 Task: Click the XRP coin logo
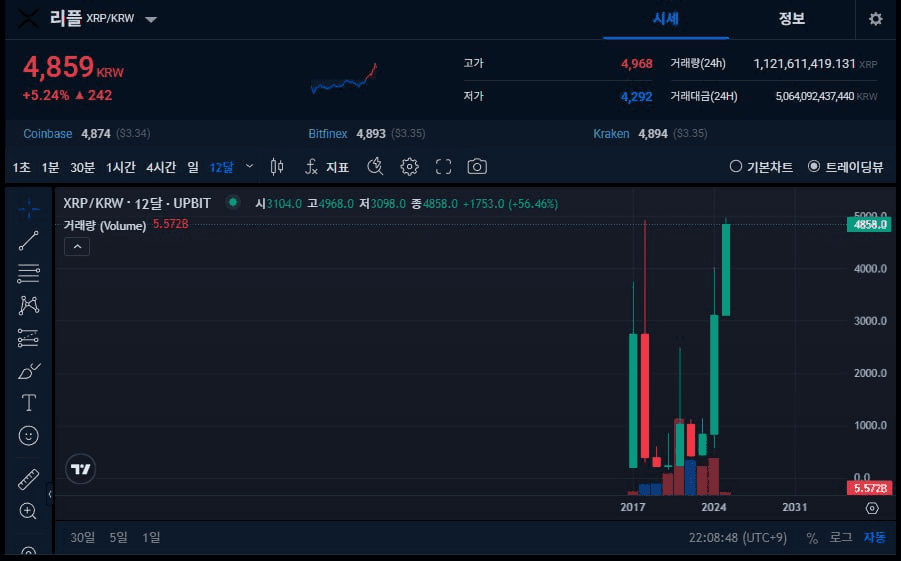tap(28, 18)
